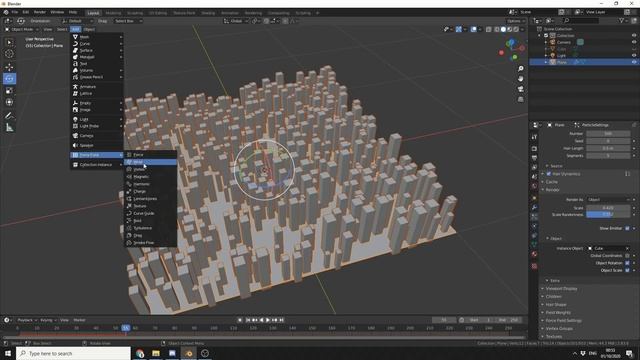The image size is (640, 360).
Task: Open the Texture properties tab icon
Action: pyautogui.click(x=534, y=266)
